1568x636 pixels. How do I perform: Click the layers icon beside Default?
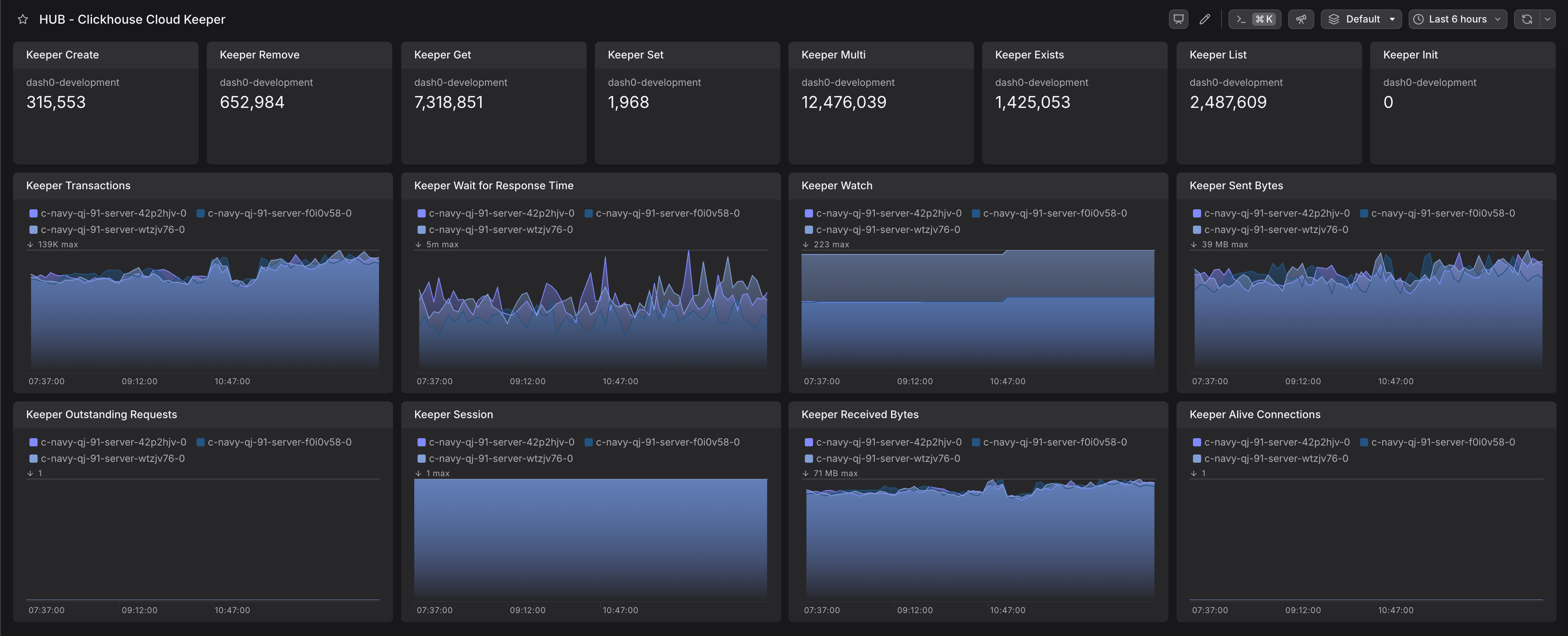[x=1333, y=20]
